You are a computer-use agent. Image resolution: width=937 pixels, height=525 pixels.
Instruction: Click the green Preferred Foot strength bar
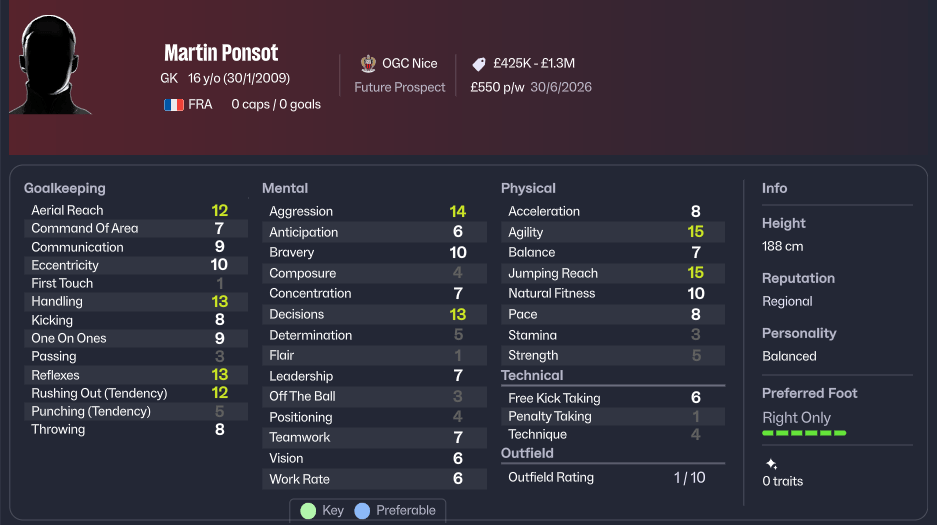[x=804, y=433]
